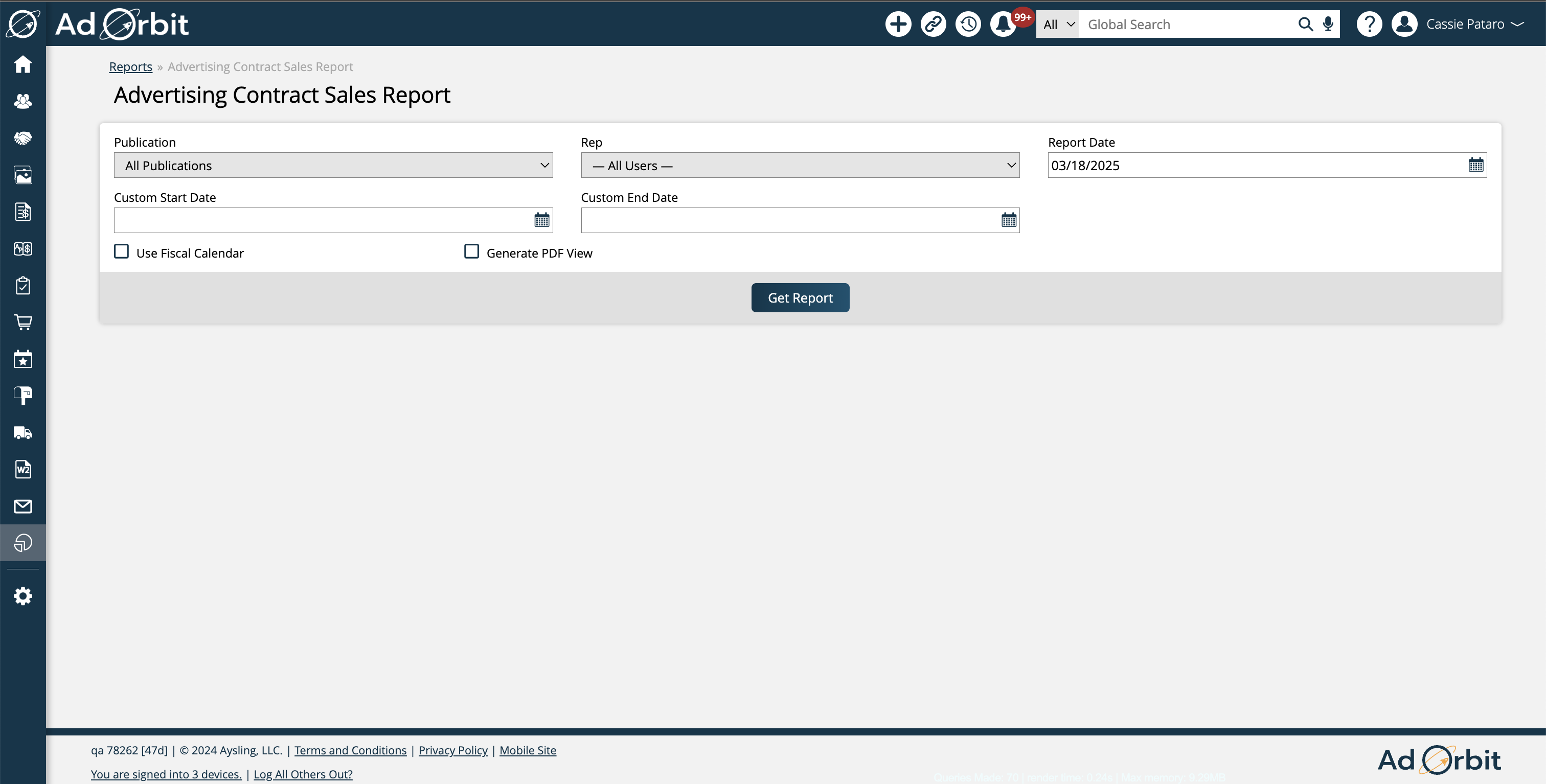Click the Get Report button

click(x=800, y=297)
